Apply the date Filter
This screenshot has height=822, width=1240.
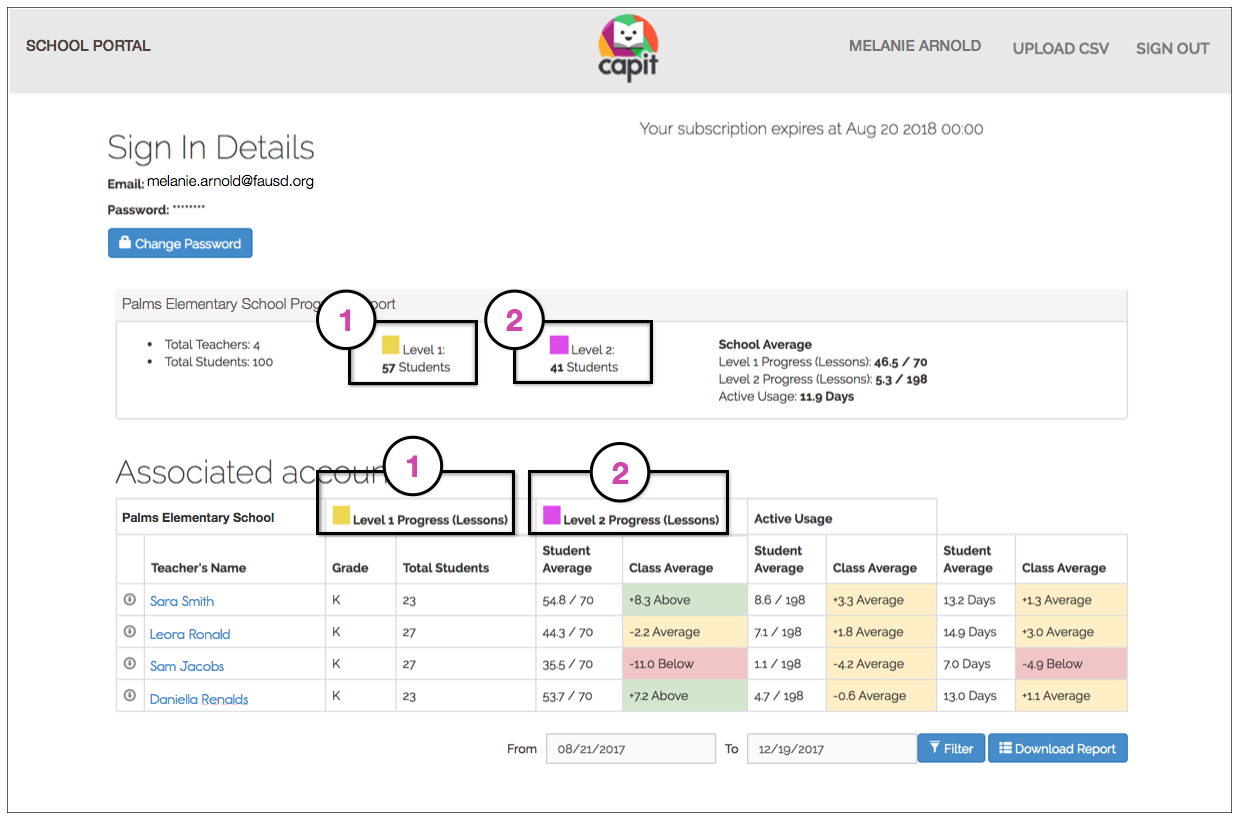click(x=951, y=747)
